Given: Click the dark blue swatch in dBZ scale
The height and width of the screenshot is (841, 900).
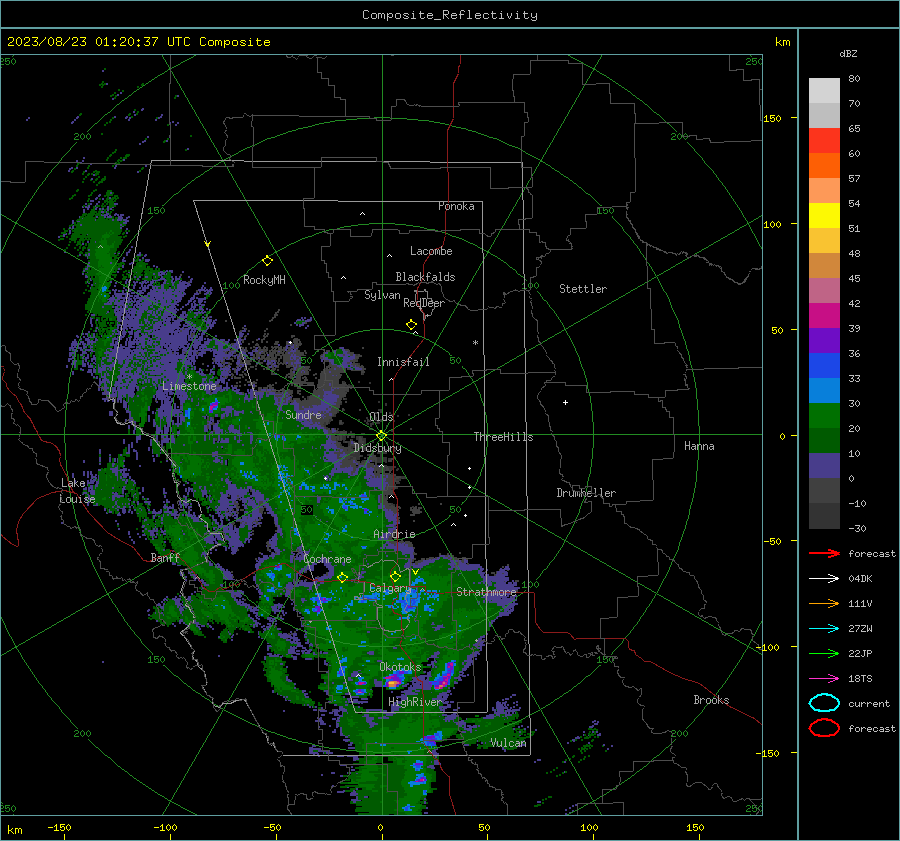Looking at the screenshot, I should coord(824,366).
